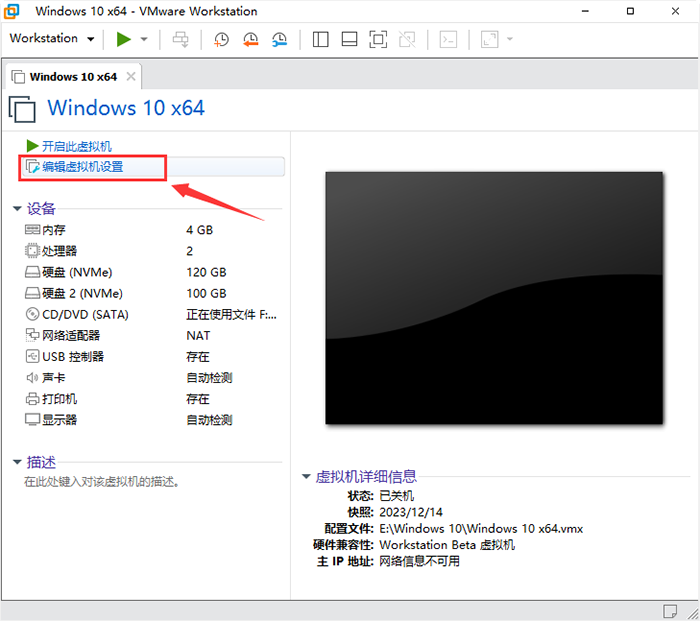Click the printer icon
Screen dimensions: 700x621
(32, 398)
